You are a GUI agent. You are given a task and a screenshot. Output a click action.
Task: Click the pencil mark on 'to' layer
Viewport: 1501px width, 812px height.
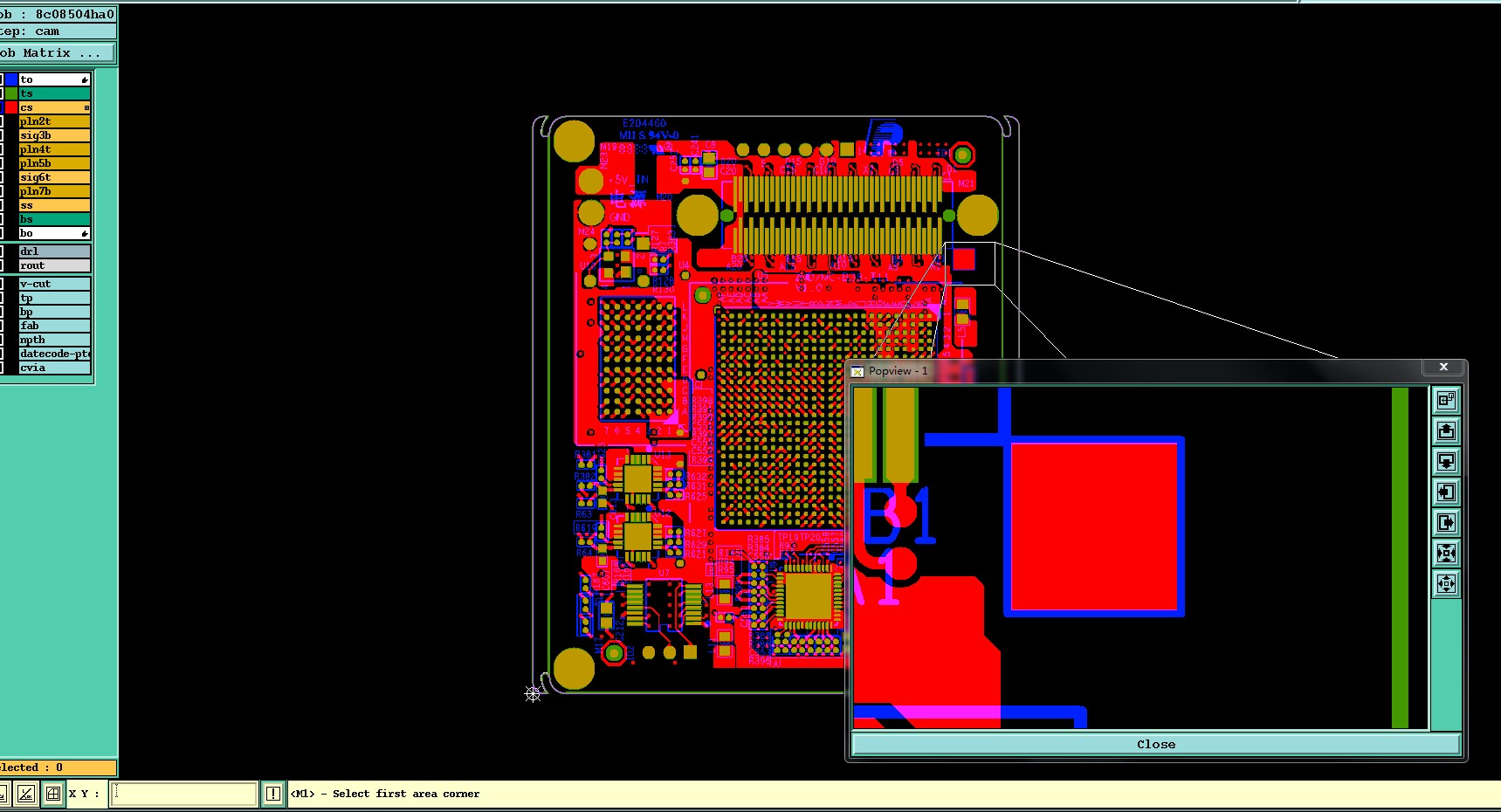pos(85,79)
